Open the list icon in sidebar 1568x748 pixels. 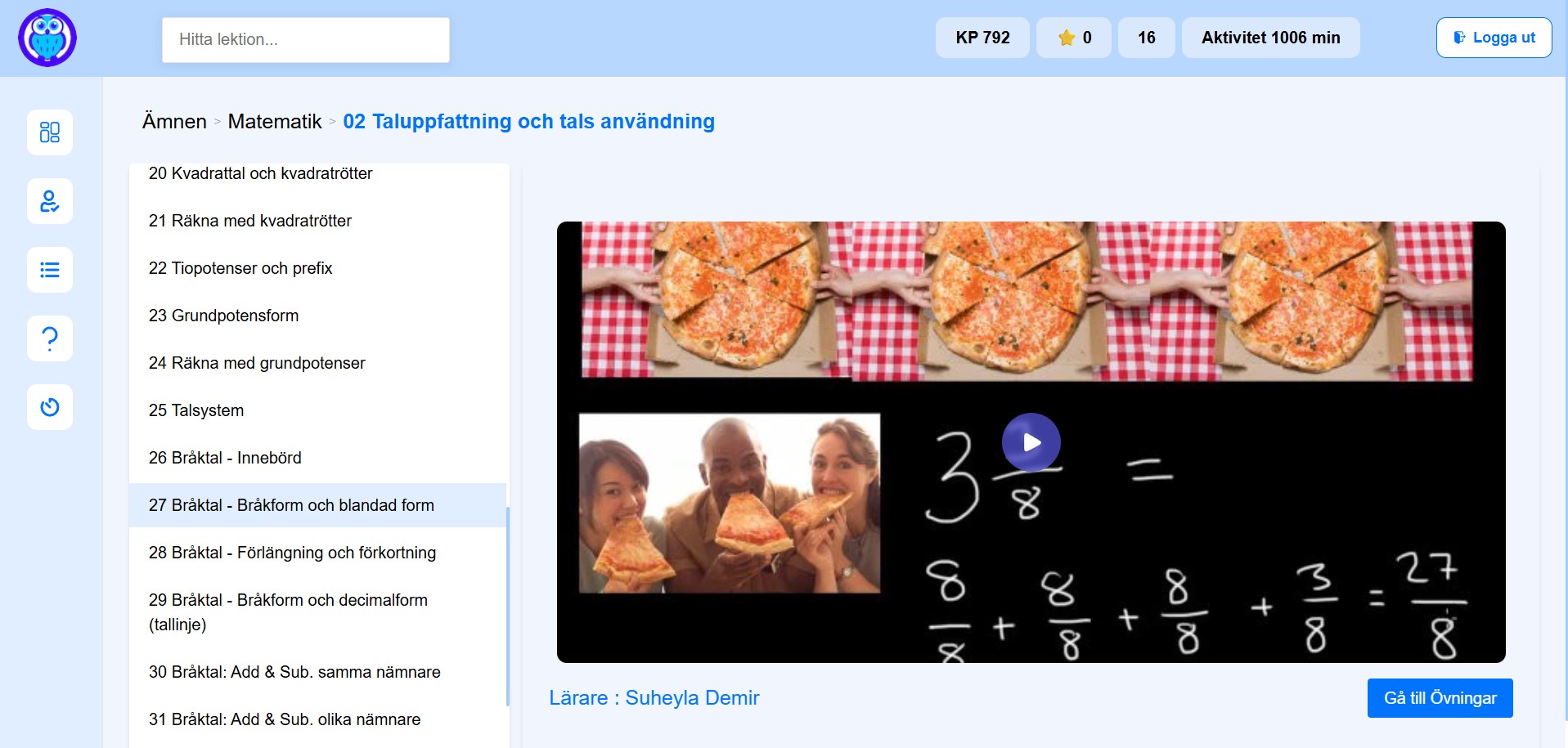(50, 270)
